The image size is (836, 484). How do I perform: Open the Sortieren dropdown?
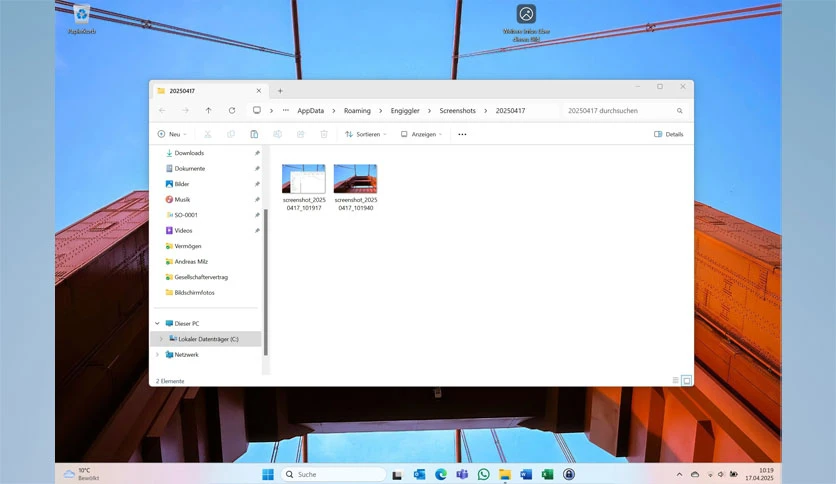coord(366,134)
